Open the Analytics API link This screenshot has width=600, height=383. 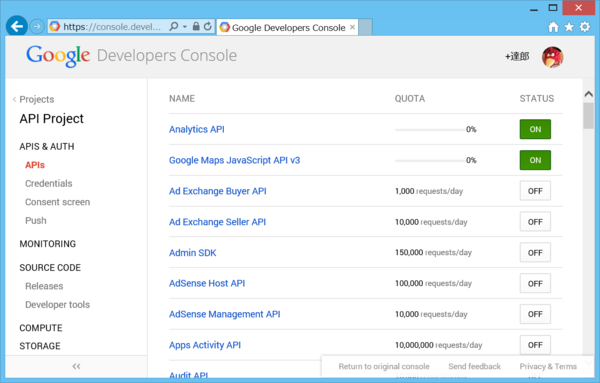[x=197, y=129]
